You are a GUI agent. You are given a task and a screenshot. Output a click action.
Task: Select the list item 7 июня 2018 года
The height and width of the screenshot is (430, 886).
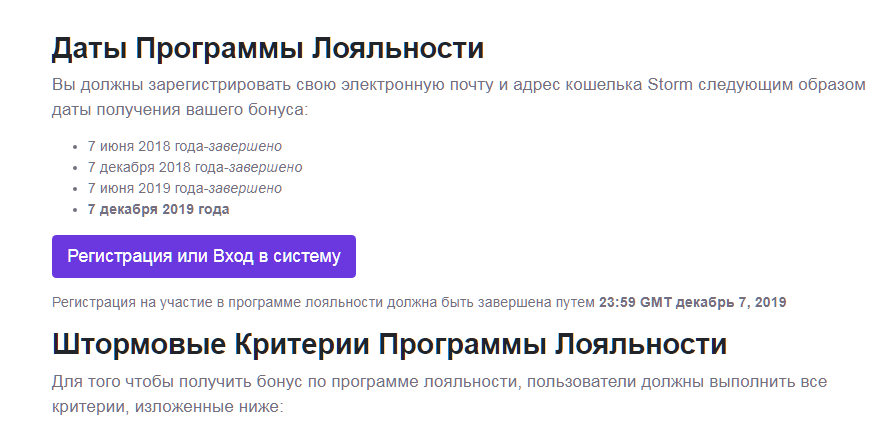(146, 146)
